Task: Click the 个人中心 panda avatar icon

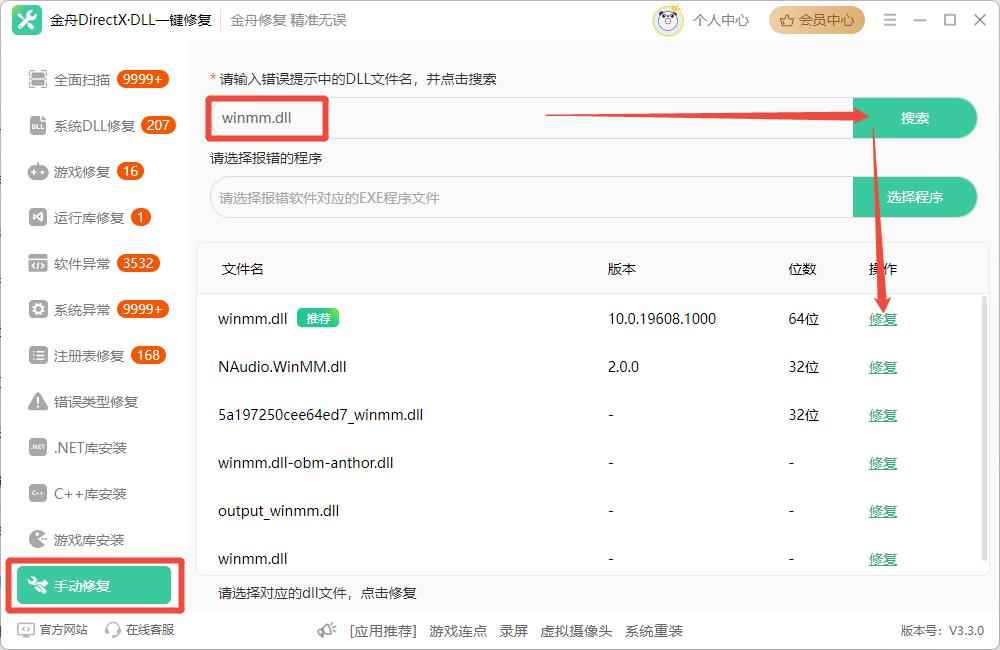Action: click(667, 20)
